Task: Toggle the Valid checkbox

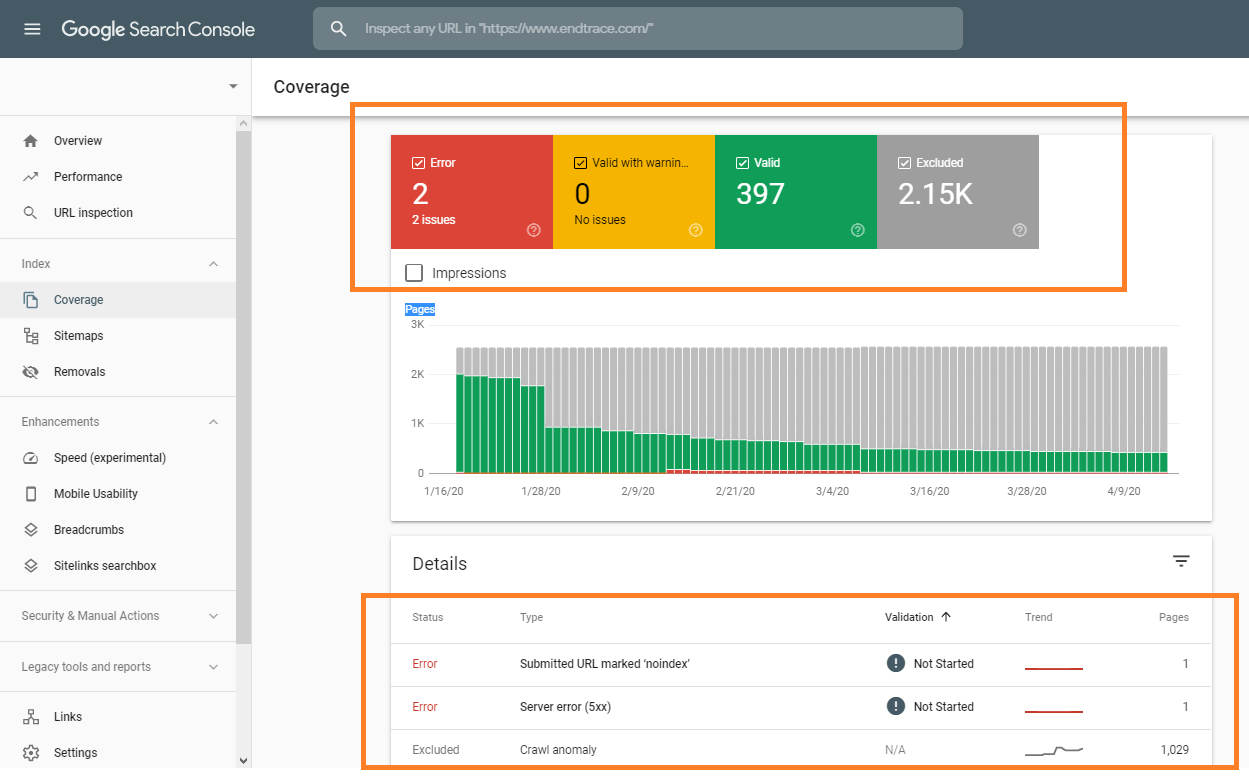Action: (x=742, y=163)
